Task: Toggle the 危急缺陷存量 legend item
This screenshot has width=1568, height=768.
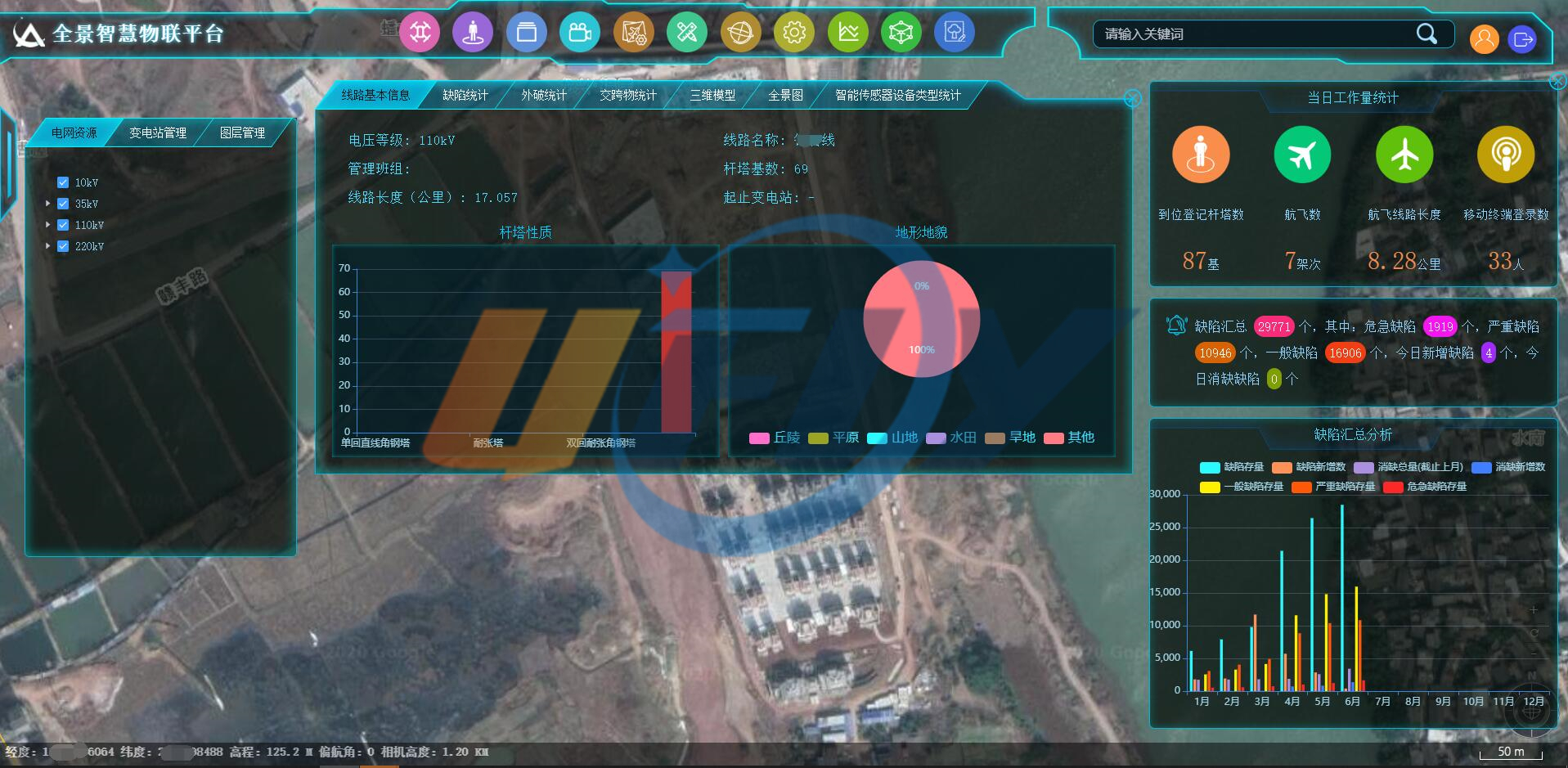Action: tap(1425, 487)
